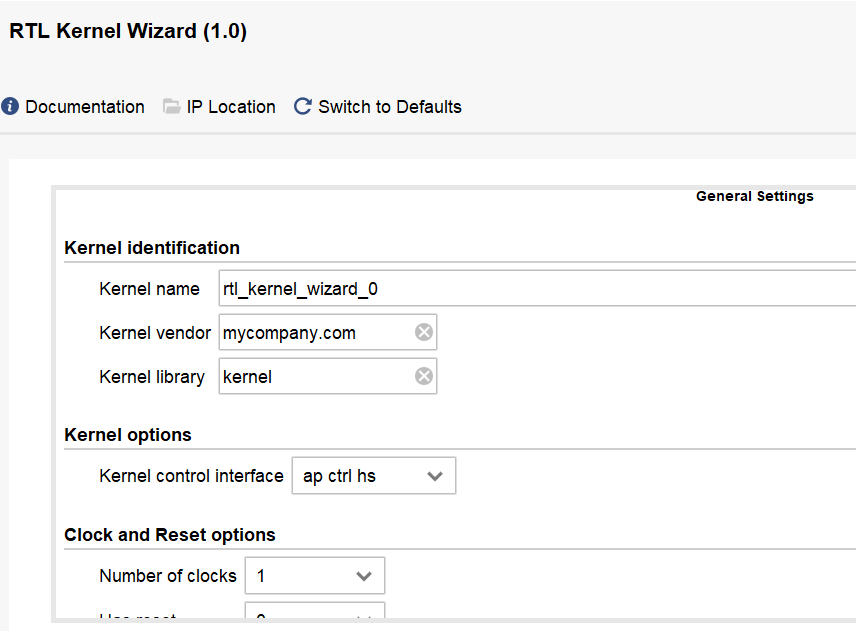The image size is (856, 631).
Task: Click the Switch to Defaults refresh icon
Action: [302, 106]
